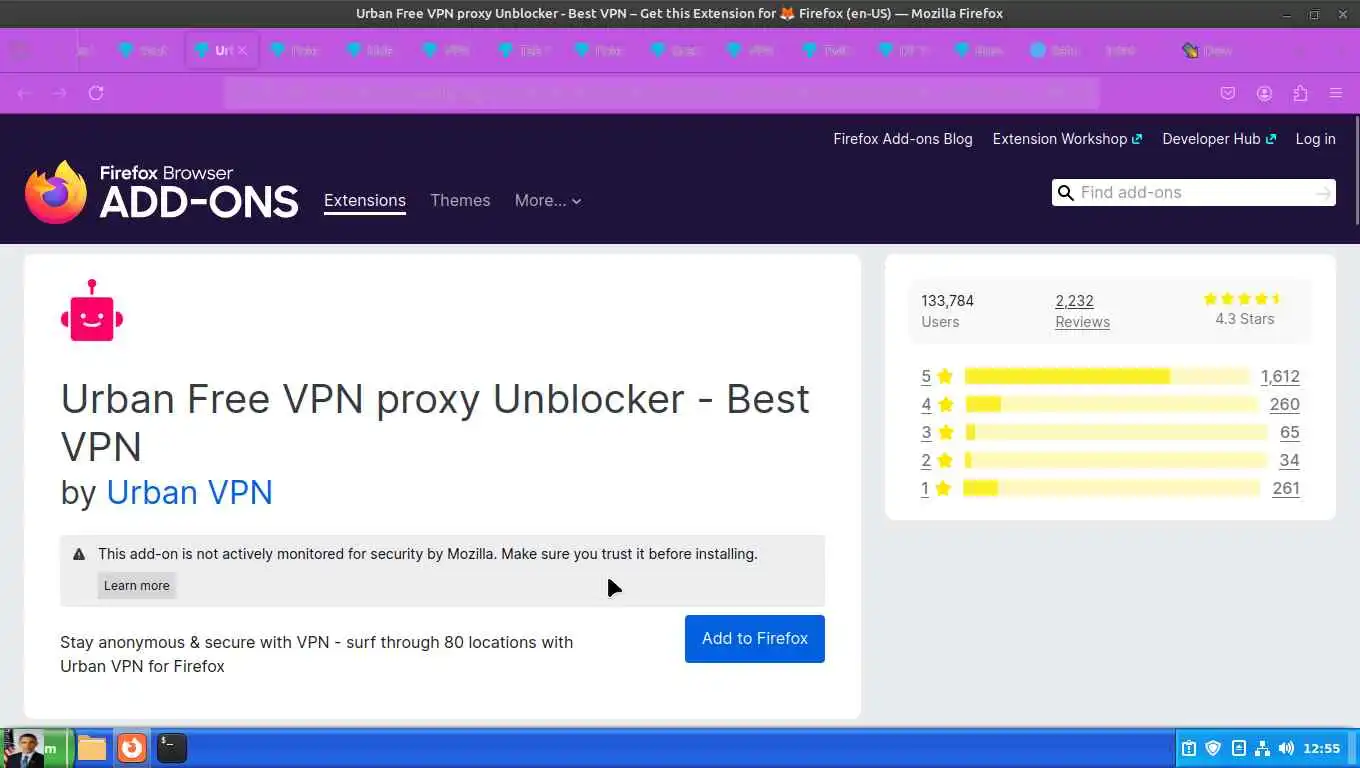Image resolution: width=1360 pixels, height=768 pixels.
Task: Select the active Urban VPN browser tab
Action: click(222, 50)
